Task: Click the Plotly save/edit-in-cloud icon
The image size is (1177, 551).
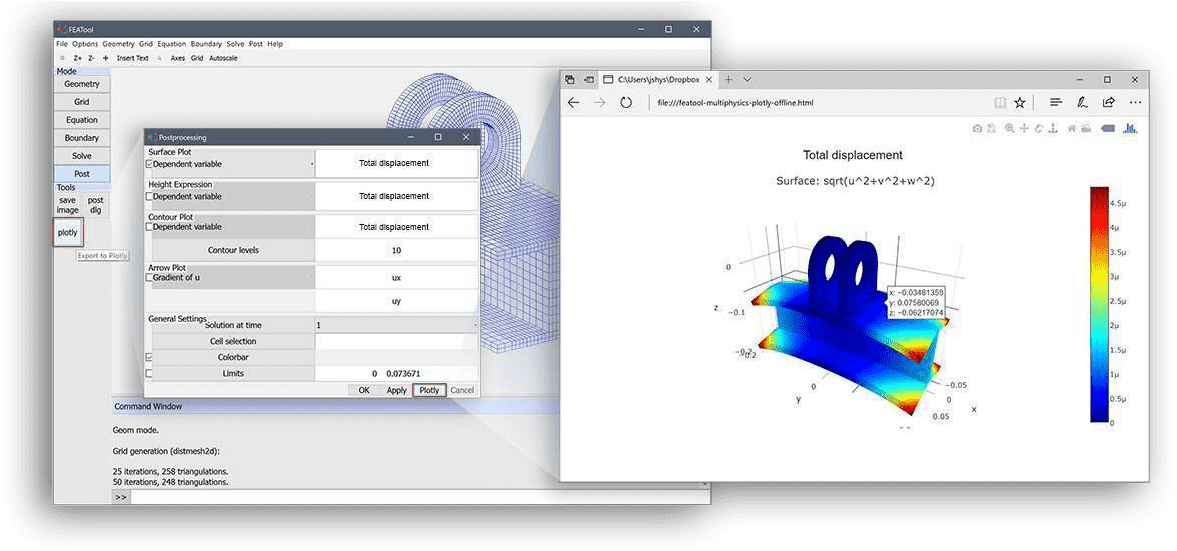Action: click(992, 128)
